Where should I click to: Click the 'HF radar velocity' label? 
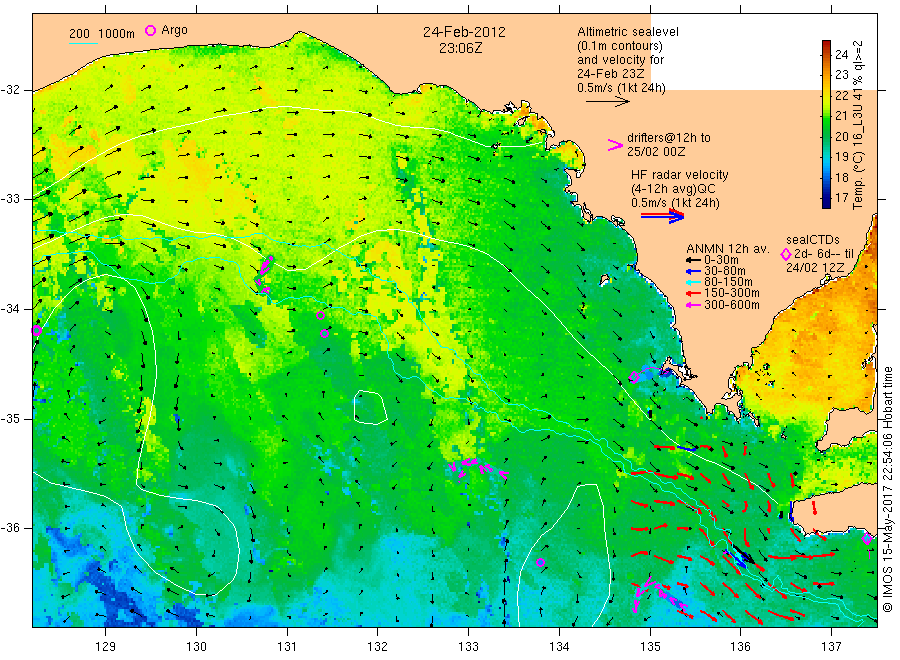[680, 174]
